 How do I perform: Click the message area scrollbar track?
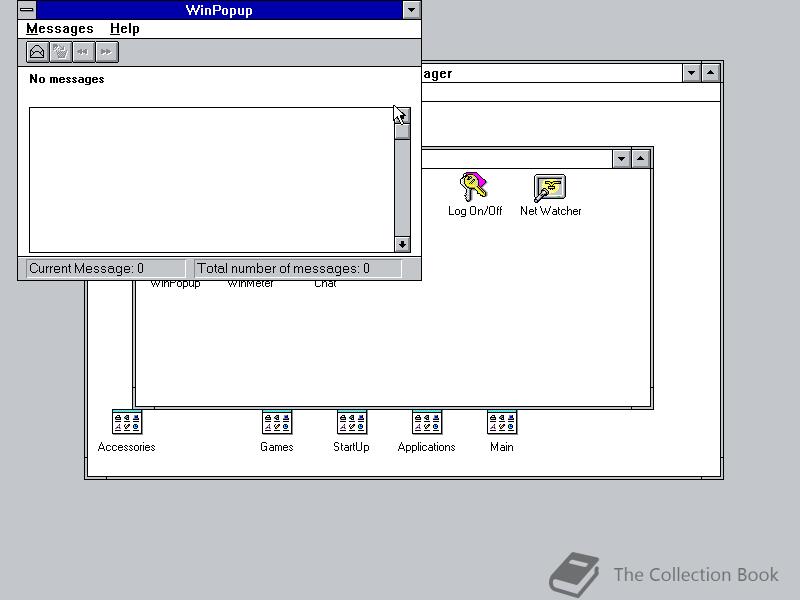click(403, 188)
